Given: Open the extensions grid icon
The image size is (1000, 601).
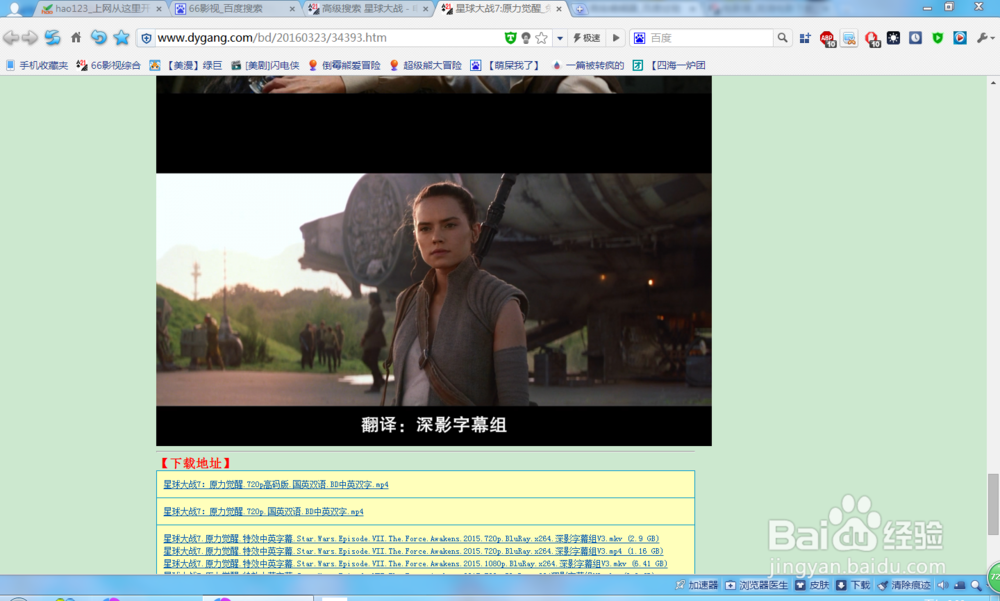Looking at the screenshot, I should [x=805, y=38].
